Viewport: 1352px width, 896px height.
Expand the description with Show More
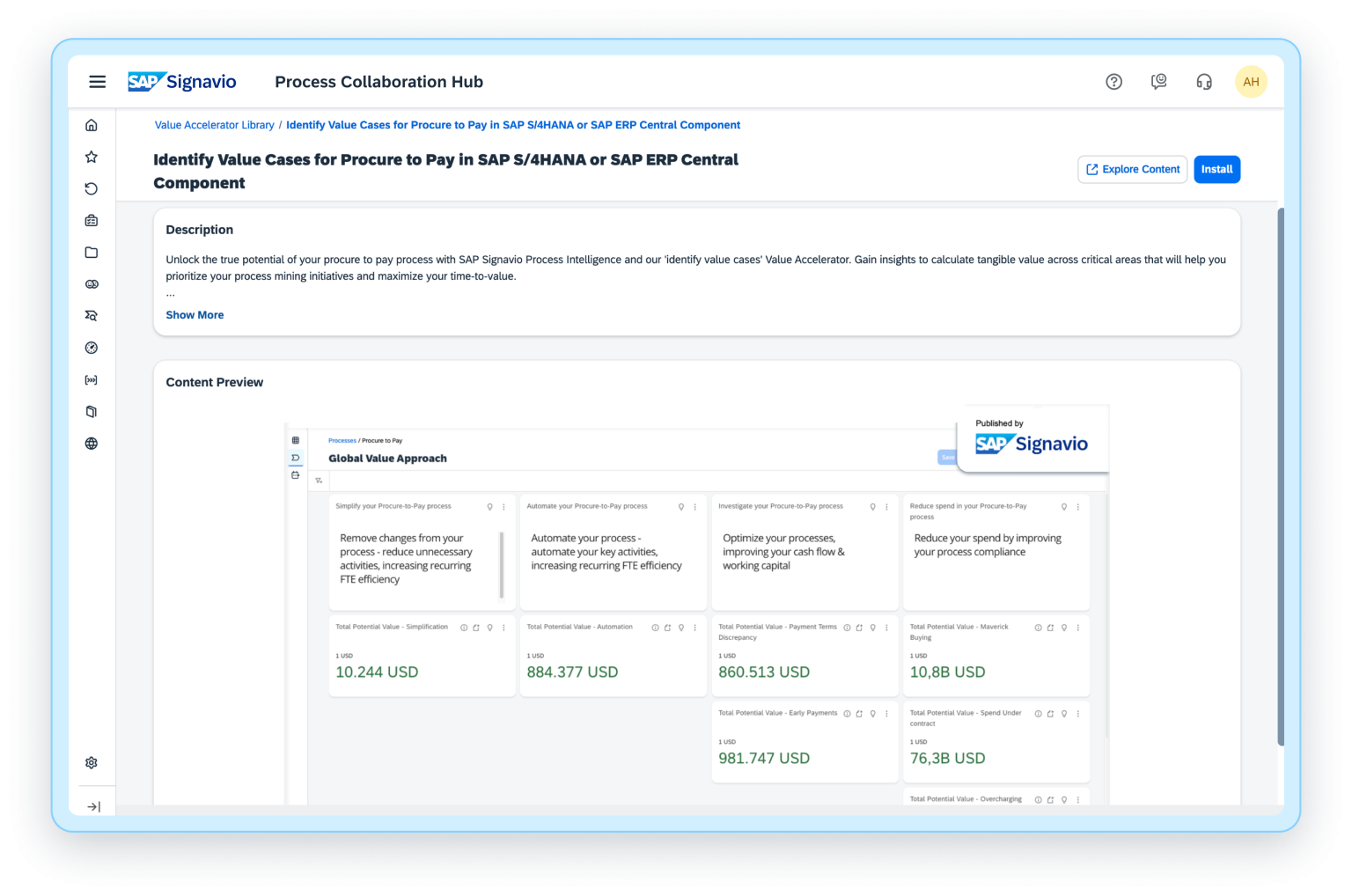[x=195, y=314]
